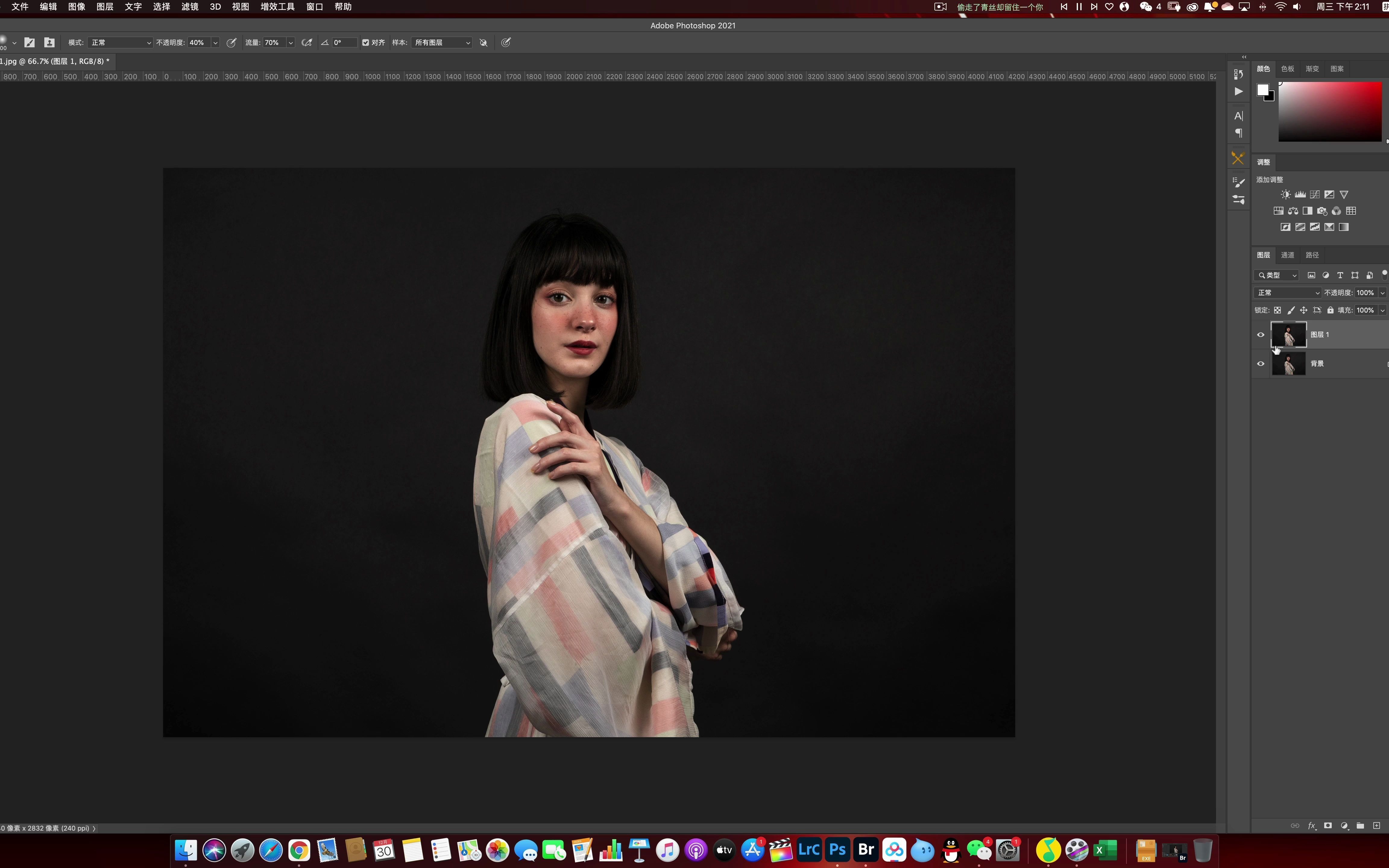Add a Selective Color adjustment

[1329, 227]
